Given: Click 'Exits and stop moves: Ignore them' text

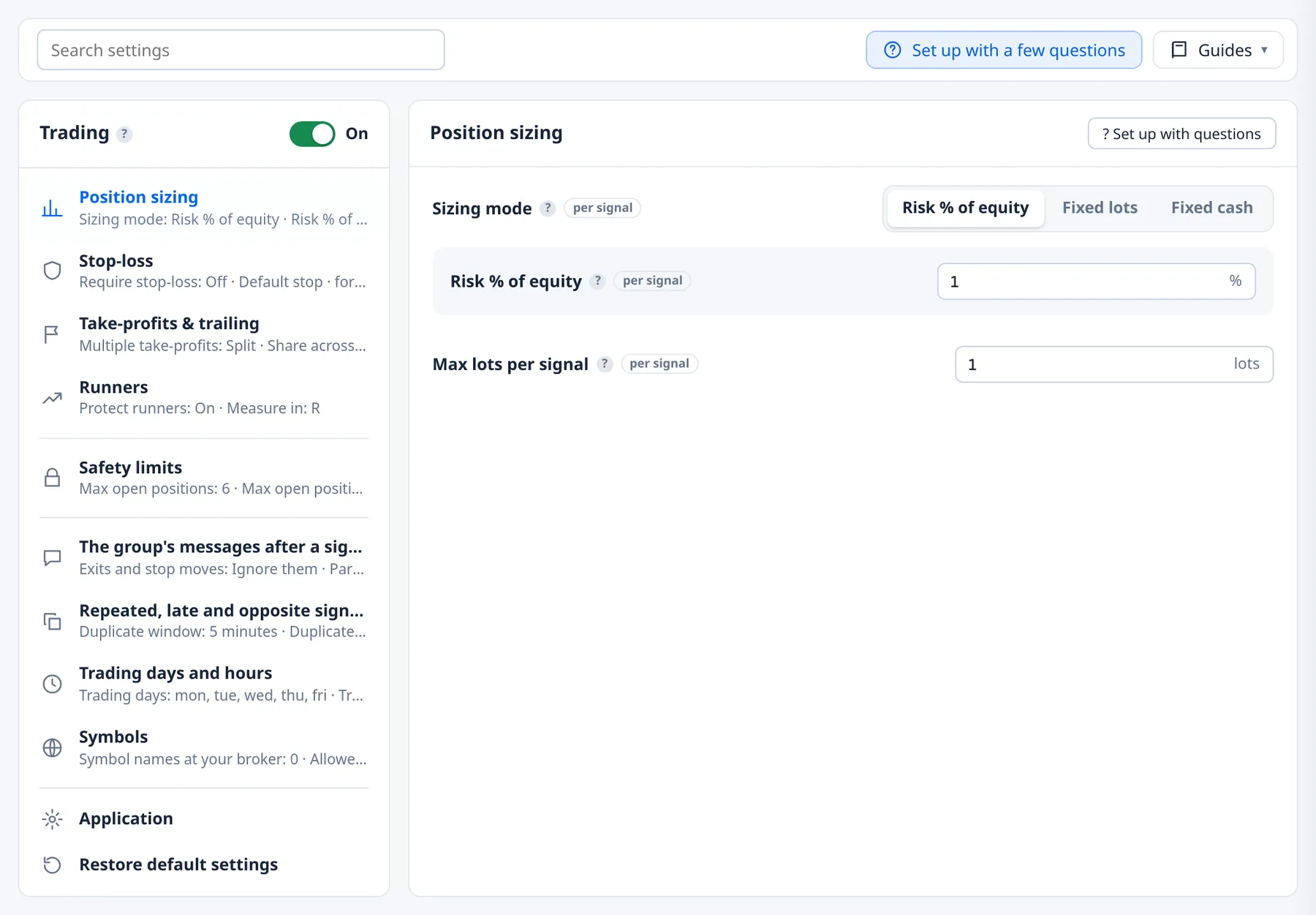Looking at the screenshot, I should [x=198, y=569].
